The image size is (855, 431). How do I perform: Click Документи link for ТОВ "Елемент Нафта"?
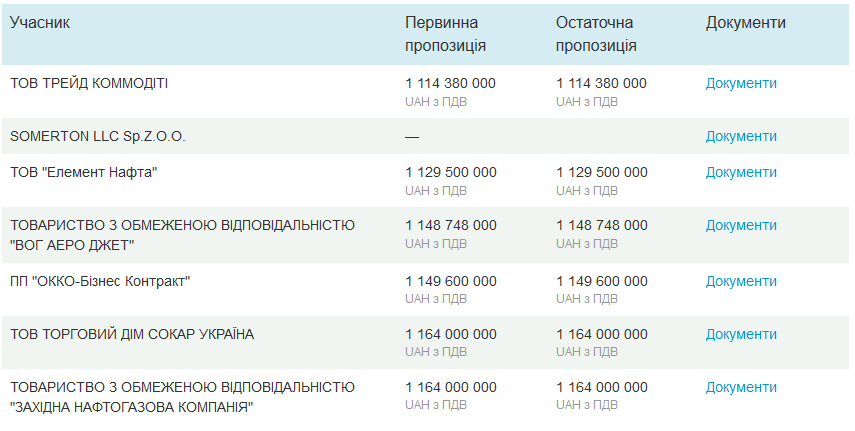pyautogui.click(x=741, y=172)
